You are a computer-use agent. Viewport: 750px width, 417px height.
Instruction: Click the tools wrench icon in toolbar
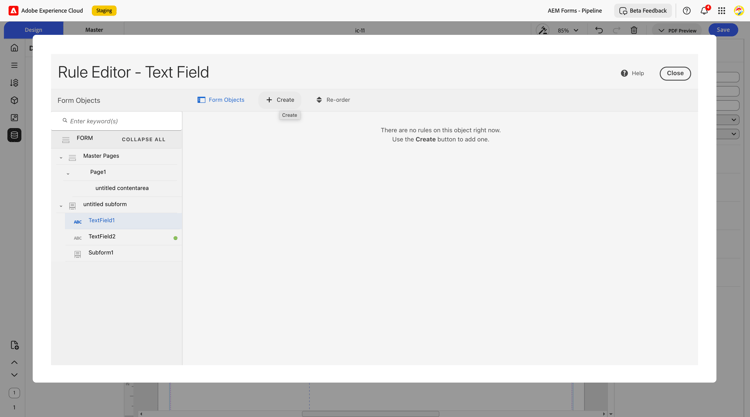tap(542, 30)
